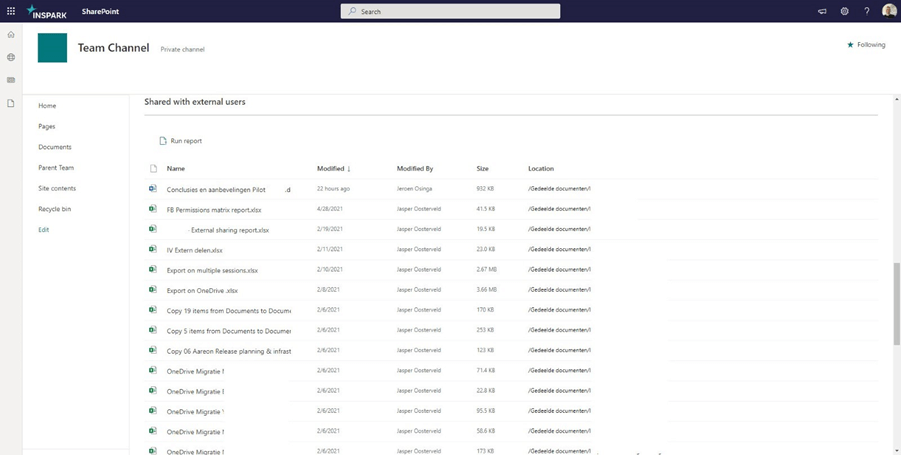Select the 22 hours ago modified value
The height and width of the screenshot is (455, 901).
[333, 188]
